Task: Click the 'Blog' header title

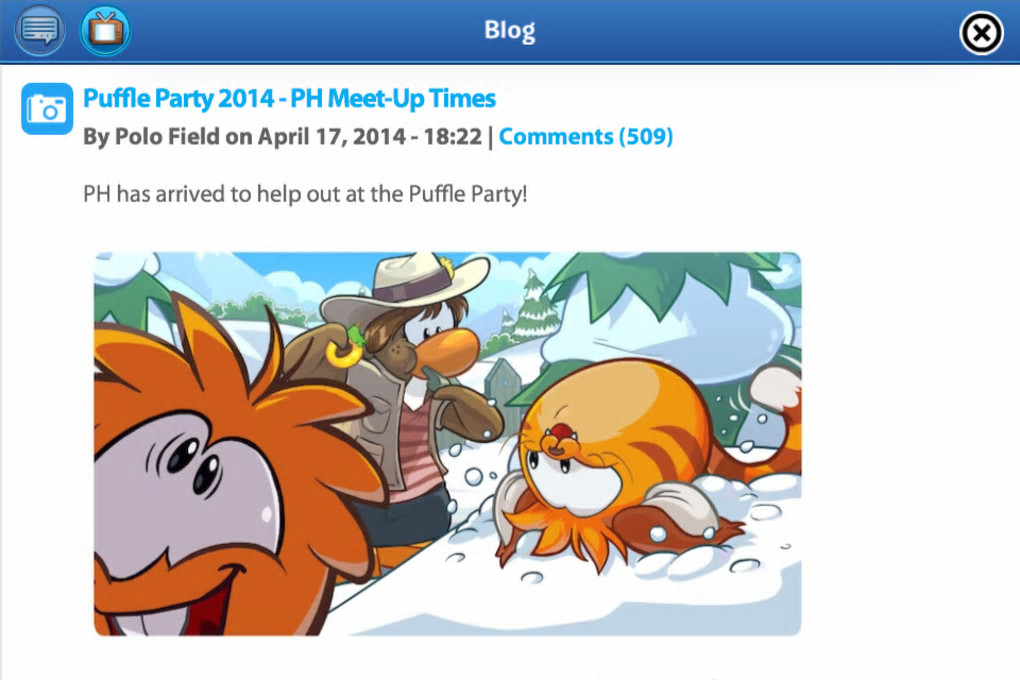Action: [x=509, y=30]
